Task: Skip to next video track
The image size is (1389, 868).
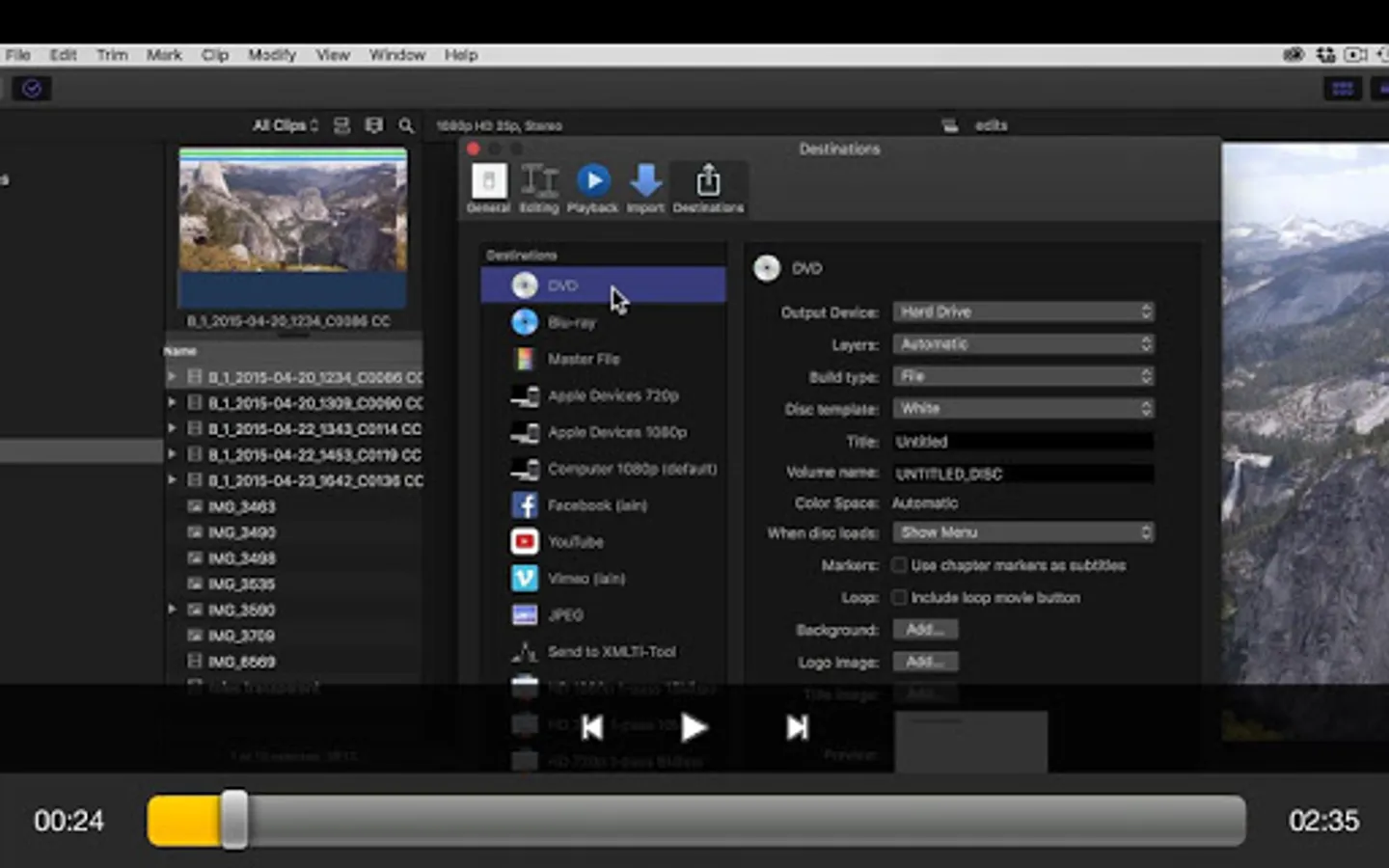Action: (797, 727)
